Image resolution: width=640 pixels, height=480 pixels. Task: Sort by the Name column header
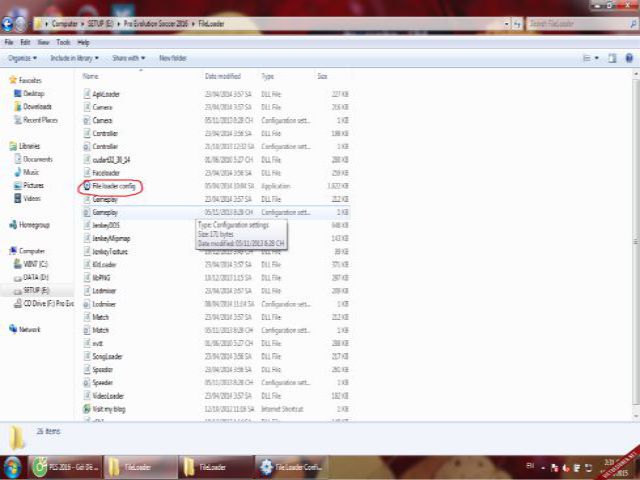click(x=91, y=76)
